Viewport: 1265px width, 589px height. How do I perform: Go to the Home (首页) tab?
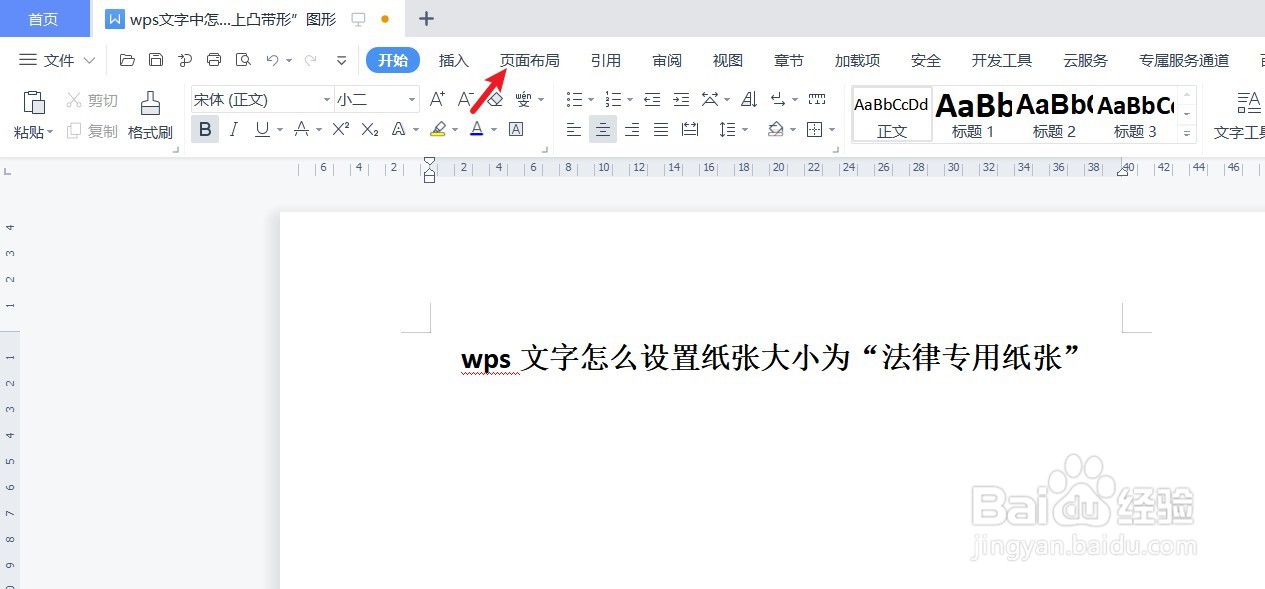click(x=43, y=19)
